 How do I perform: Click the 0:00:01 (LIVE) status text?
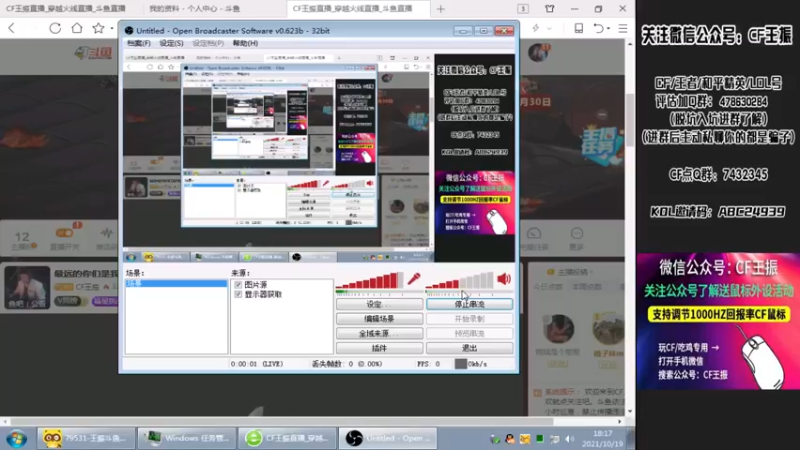click(257, 364)
